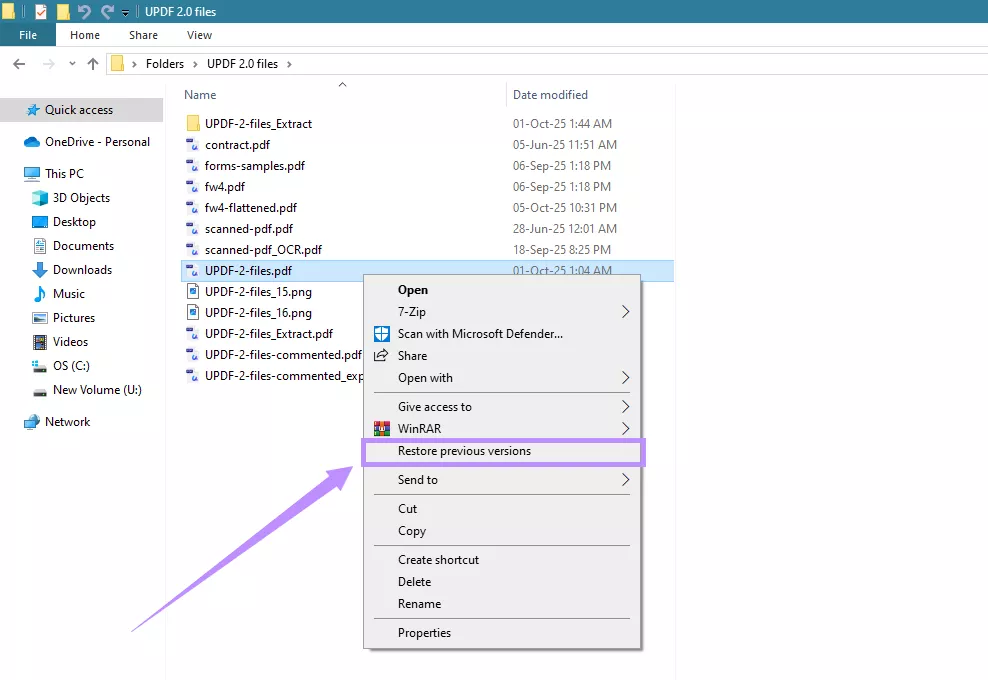Click the Network icon in the sidebar

pyautogui.click(x=32, y=421)
